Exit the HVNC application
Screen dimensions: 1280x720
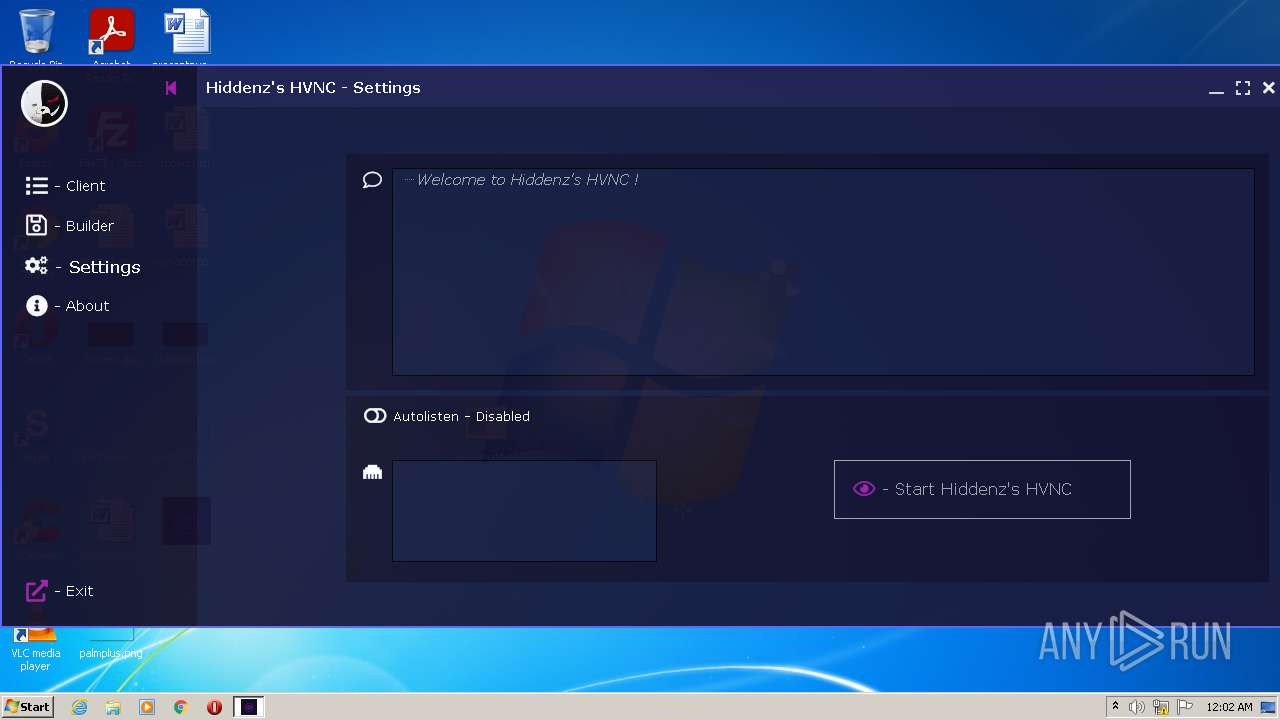59,591
